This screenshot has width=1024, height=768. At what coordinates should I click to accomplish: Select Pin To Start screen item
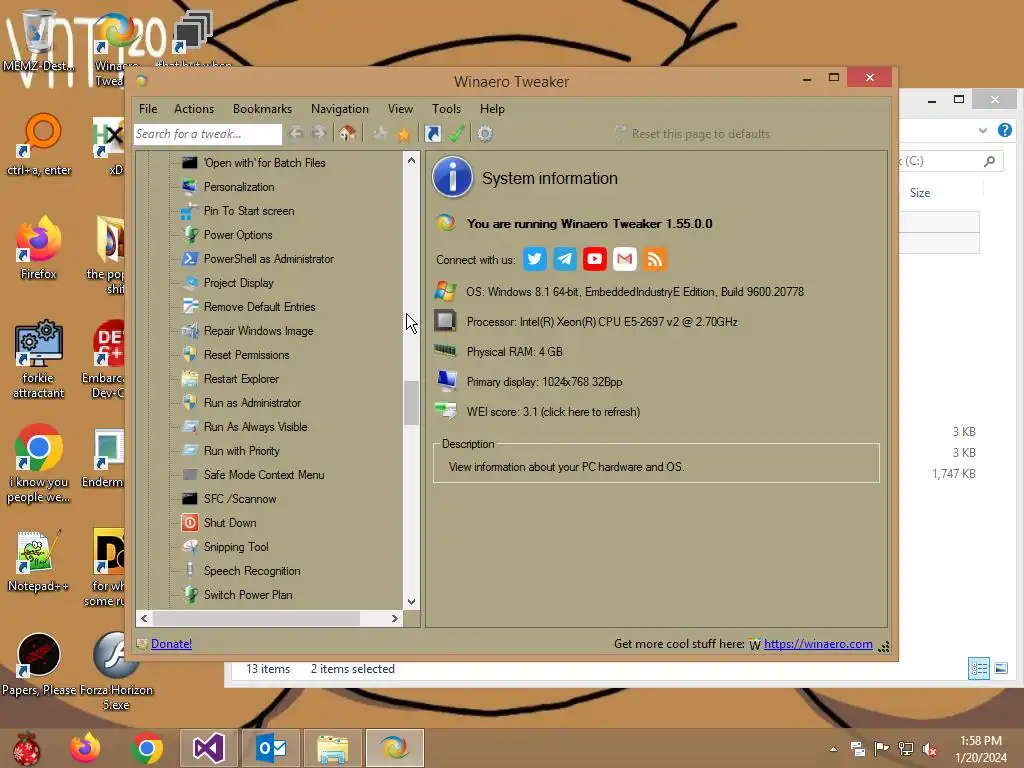(249, 211)
